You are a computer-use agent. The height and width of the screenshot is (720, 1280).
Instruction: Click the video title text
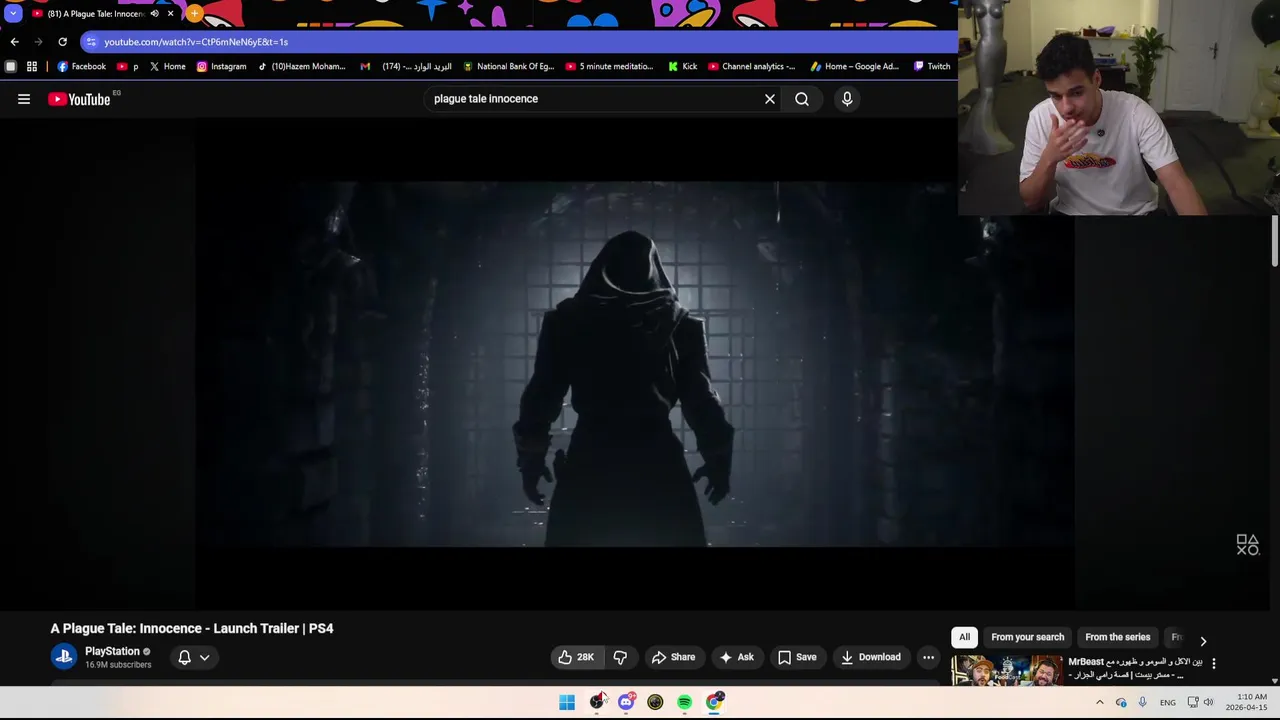[x=192, y=628]
